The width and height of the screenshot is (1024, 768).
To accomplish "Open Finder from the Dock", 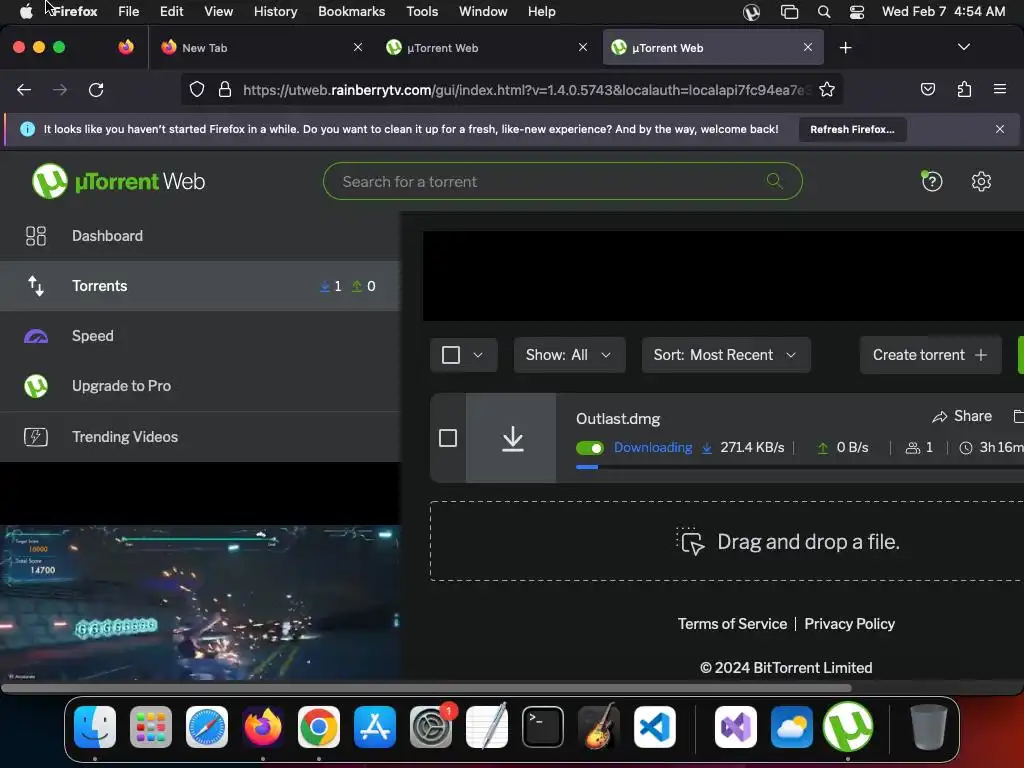I will point(95,726).
